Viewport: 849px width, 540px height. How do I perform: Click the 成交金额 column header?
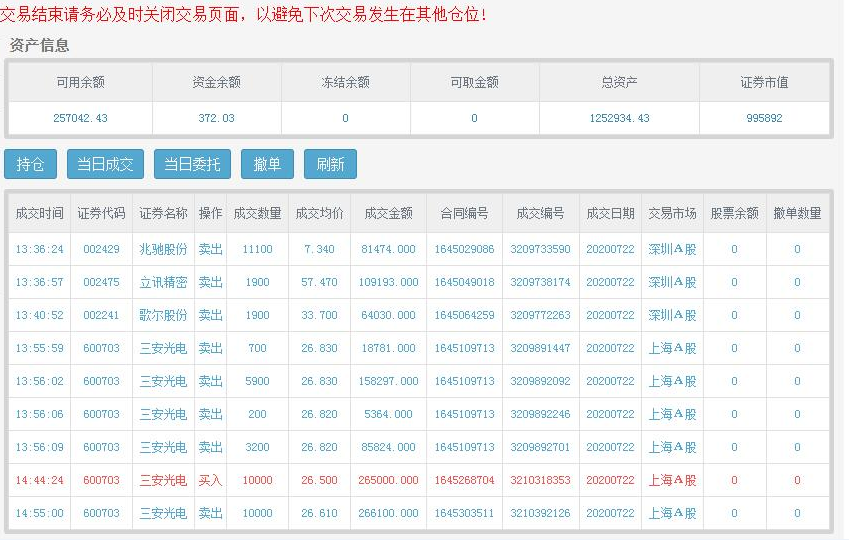pos(388,213)
